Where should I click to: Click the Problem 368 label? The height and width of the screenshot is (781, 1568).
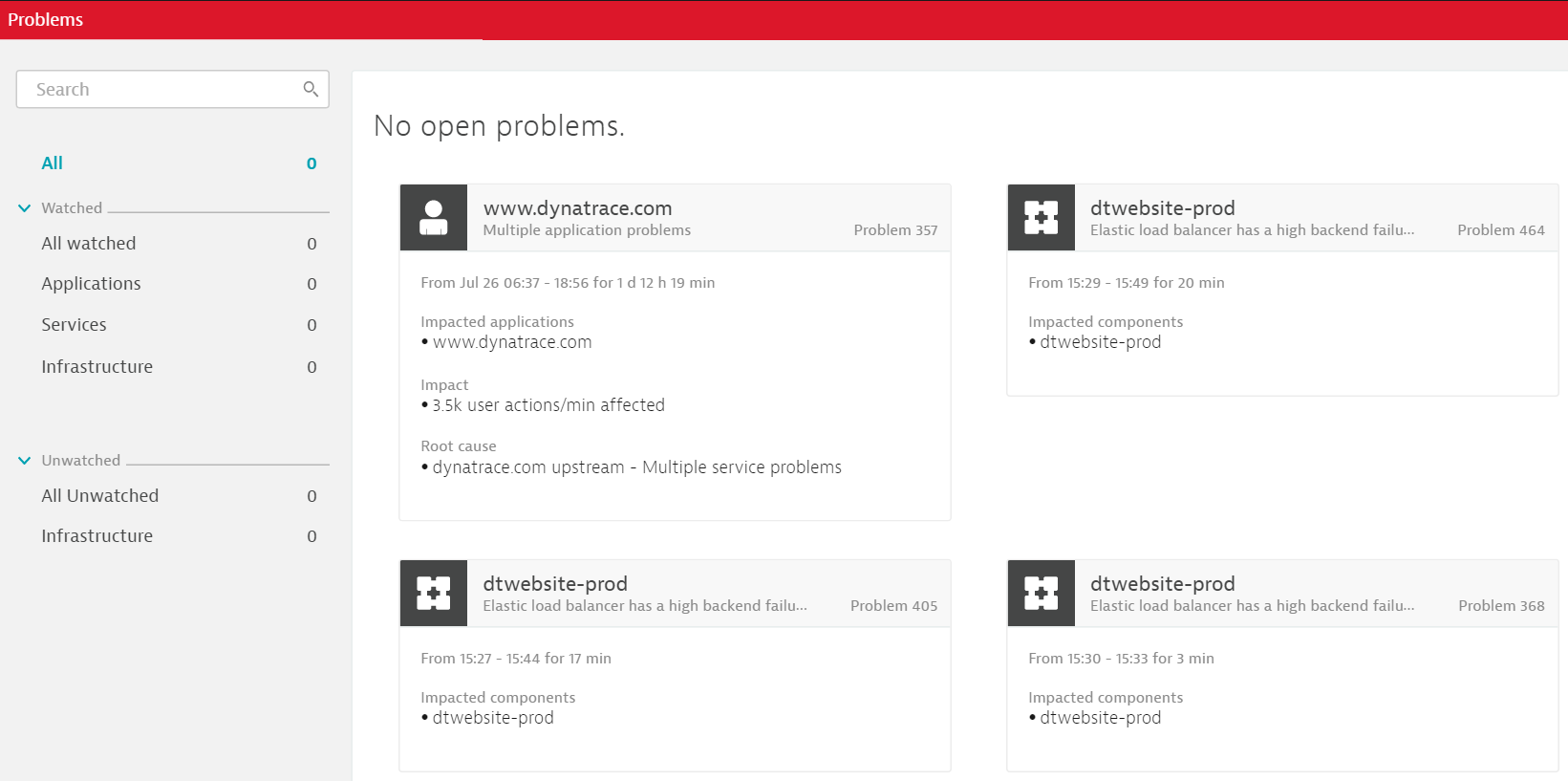(x=1501, y=606)
